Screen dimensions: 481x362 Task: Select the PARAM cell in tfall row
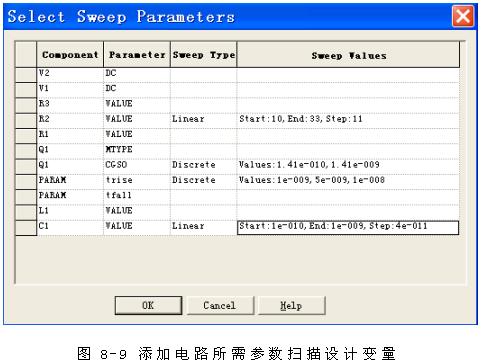[70, 196]
